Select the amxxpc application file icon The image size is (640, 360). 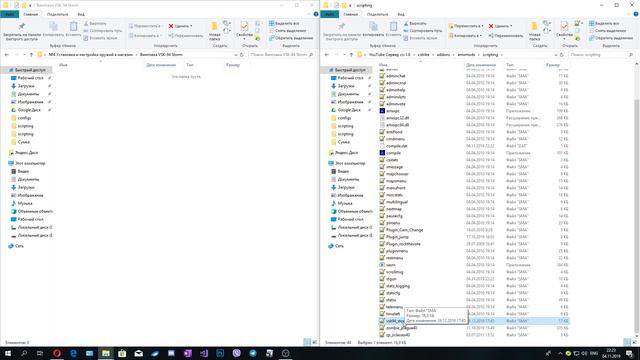382,111
